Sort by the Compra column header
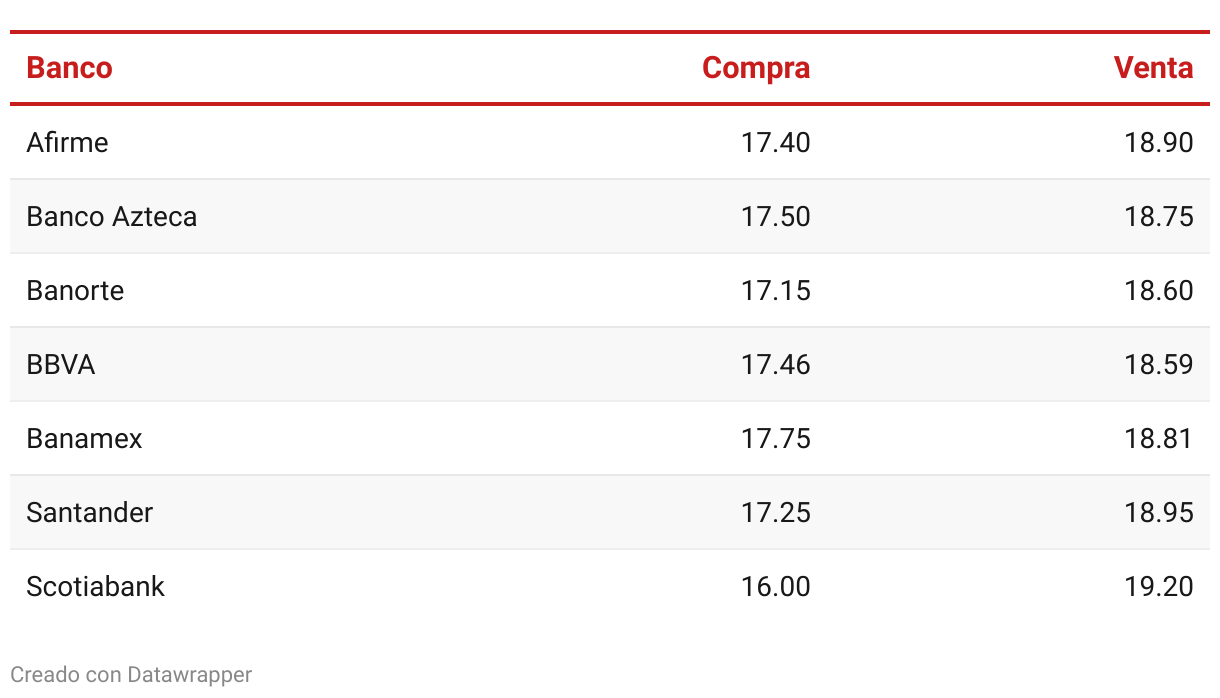The image size is (1220, 698). [x=756, y=68]
